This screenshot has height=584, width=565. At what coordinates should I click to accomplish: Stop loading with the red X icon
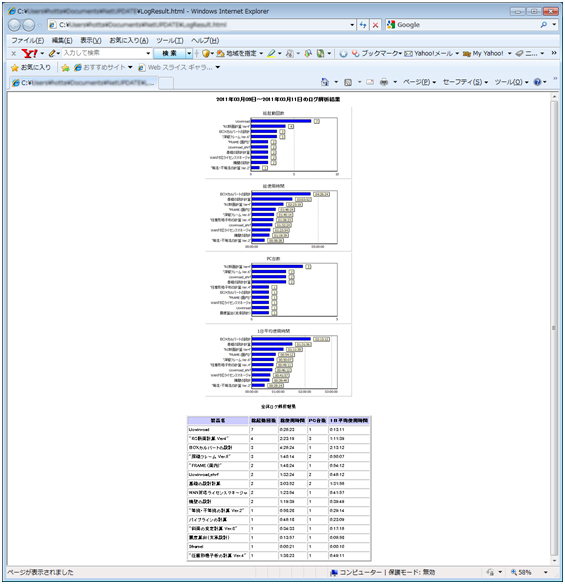375,25
